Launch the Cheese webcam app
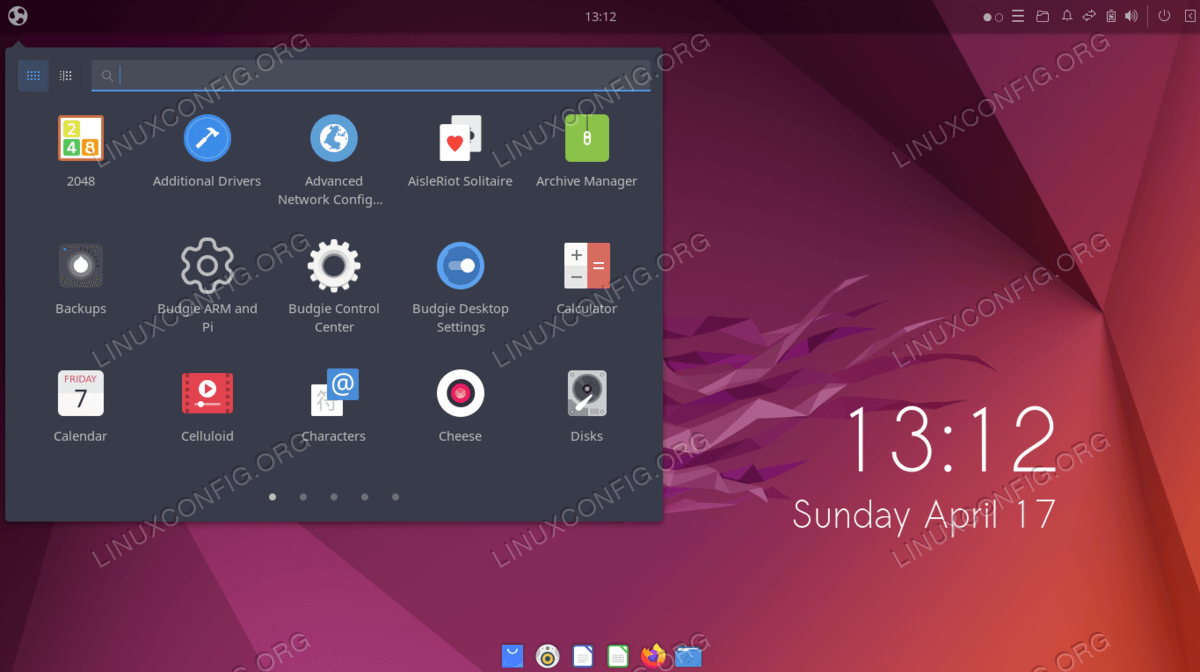This screenshot has height=672, width=1200. point(460,406)
